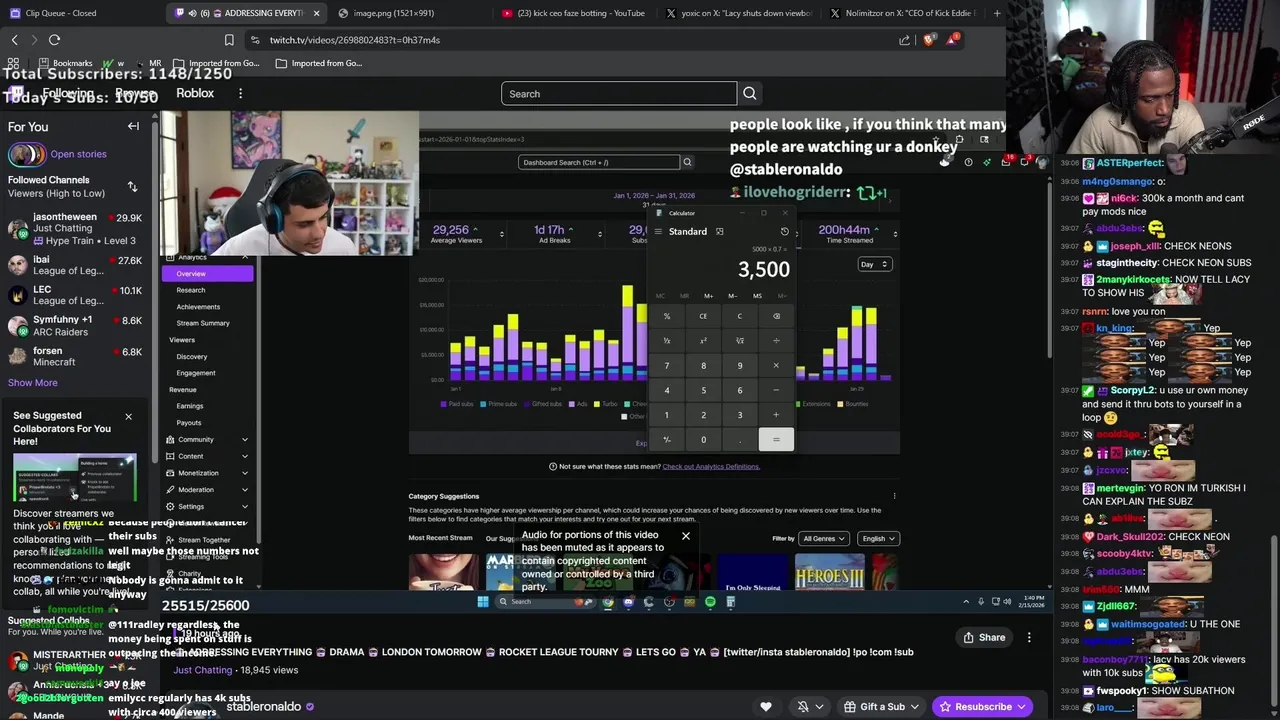Click the Dashboard Search field
Viewport: 1280px width, 720px height.
click(598, 162)
